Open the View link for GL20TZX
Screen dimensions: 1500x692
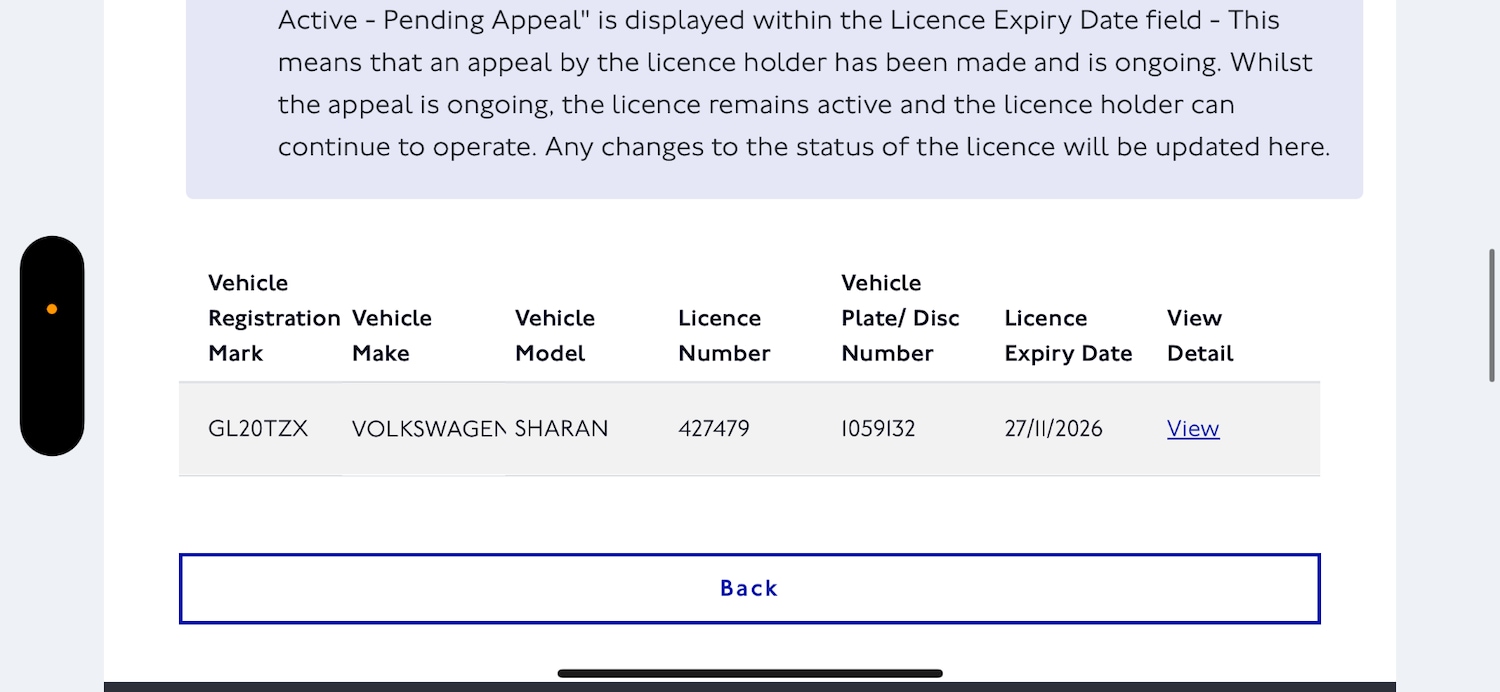1192,429
